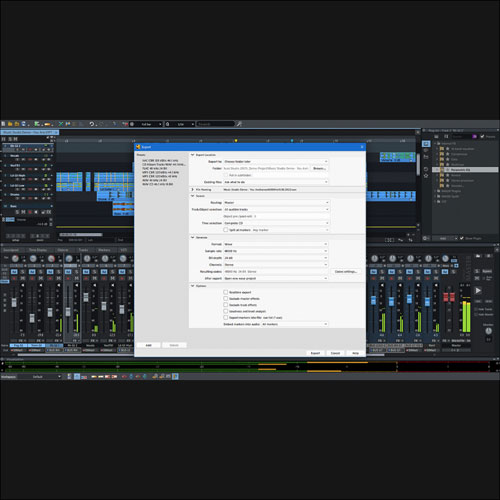
Task: Solo the Bass track in the track header
Action: 17,212
